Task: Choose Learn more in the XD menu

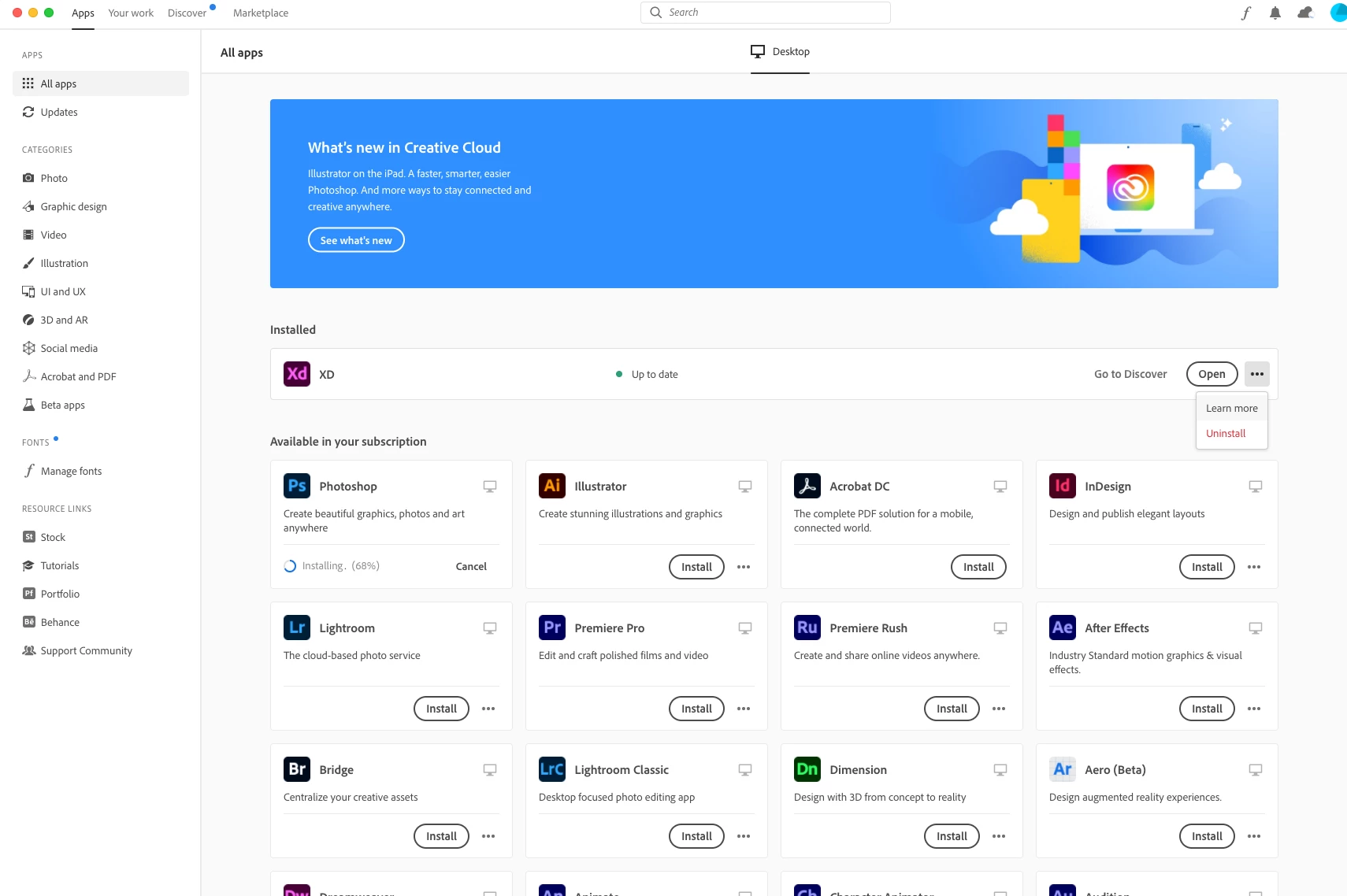Action: coord(1232,408)
